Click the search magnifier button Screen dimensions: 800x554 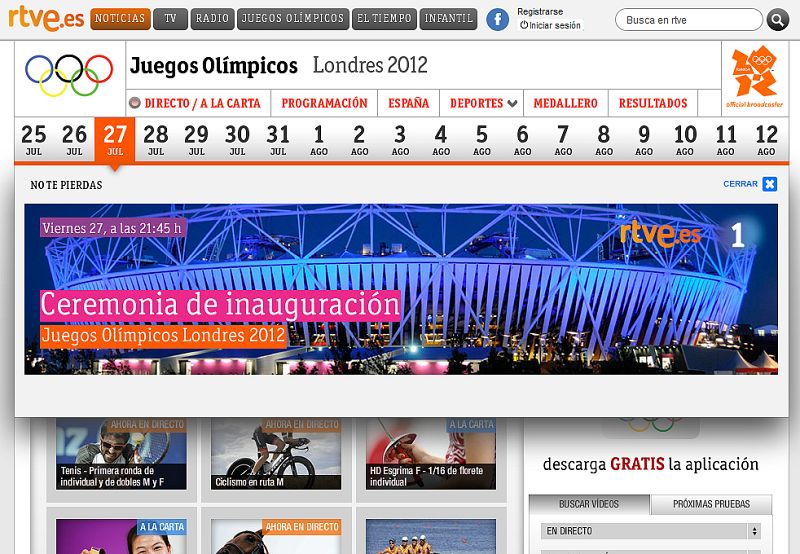[x=777, y=19]
